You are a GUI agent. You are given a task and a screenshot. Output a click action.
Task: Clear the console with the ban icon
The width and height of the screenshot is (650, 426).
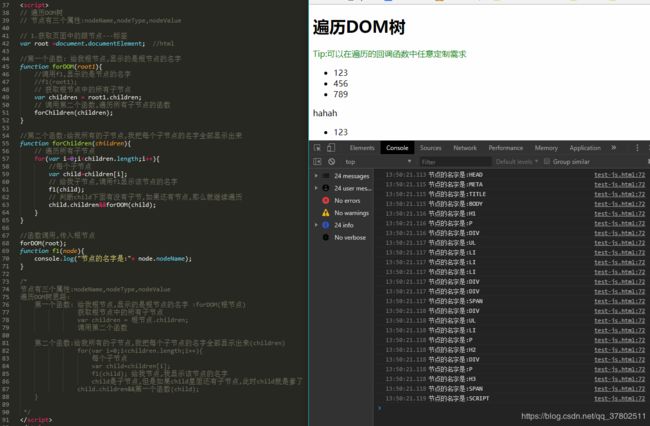coord(331,162)
